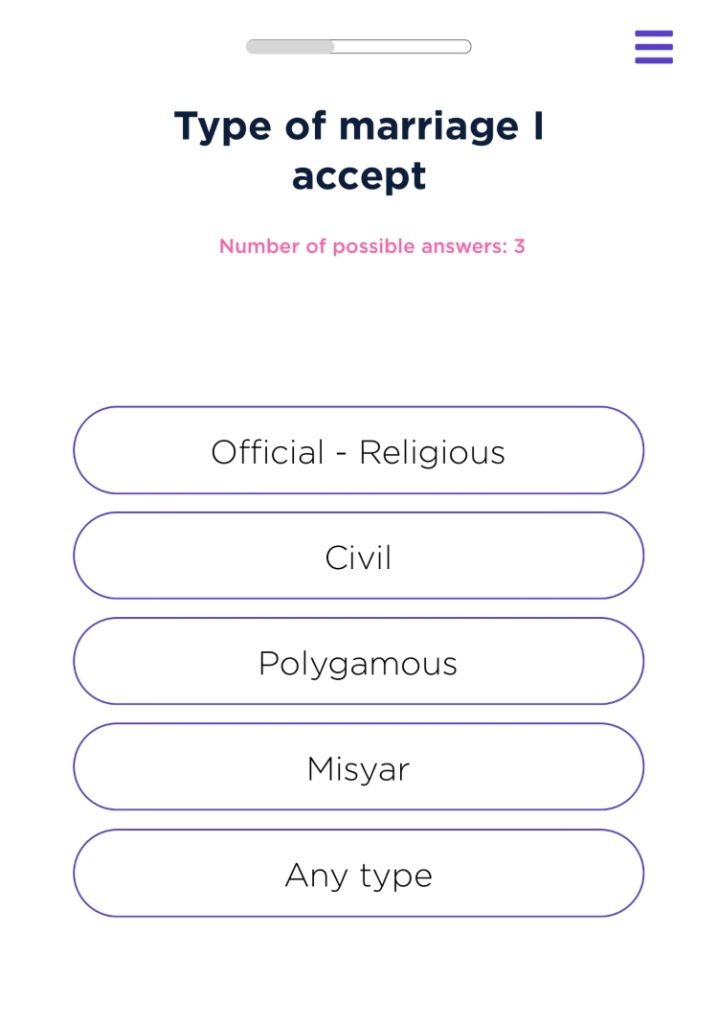Screen dimensions: 718x1024
Task: Click the 'Number of possible answers: 3' hint
Action: coord(372,246)
